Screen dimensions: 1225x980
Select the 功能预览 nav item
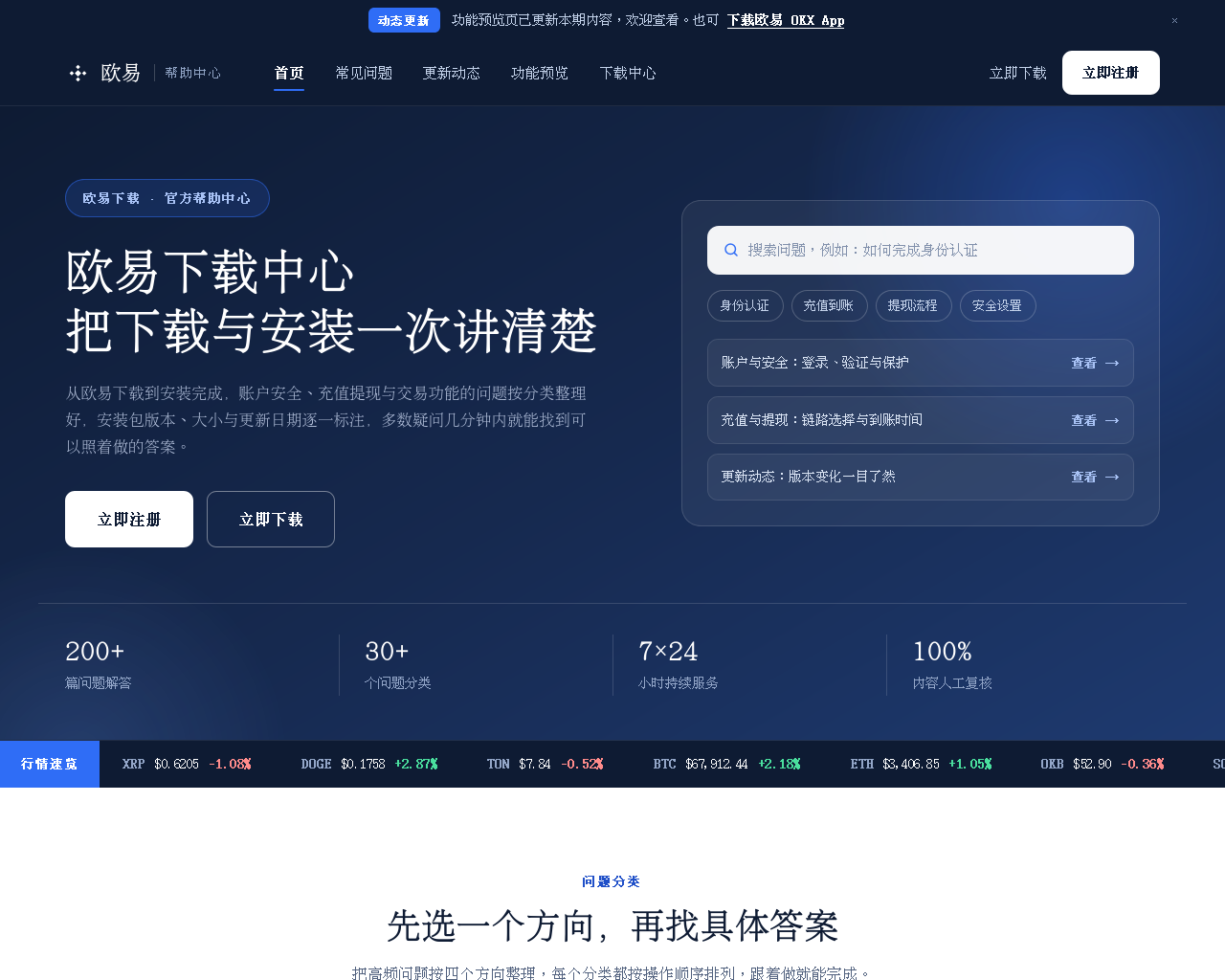(x=540, y=73)
